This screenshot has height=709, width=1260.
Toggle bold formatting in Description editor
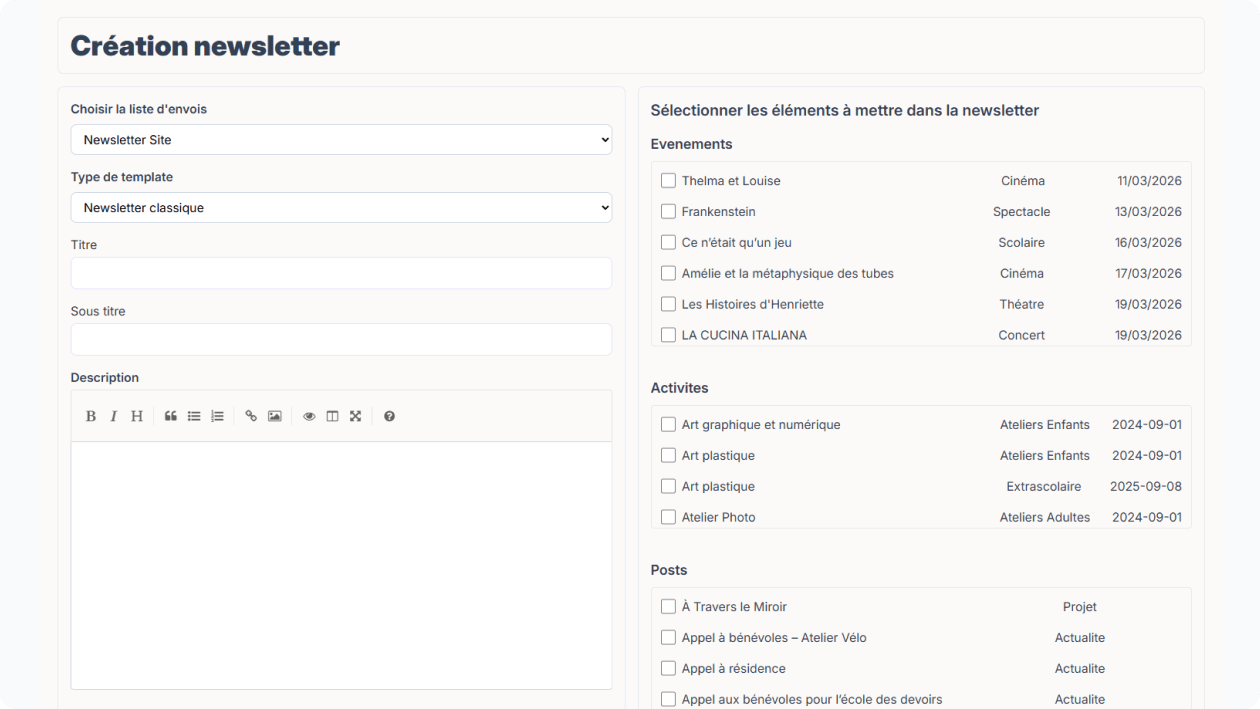91,416
